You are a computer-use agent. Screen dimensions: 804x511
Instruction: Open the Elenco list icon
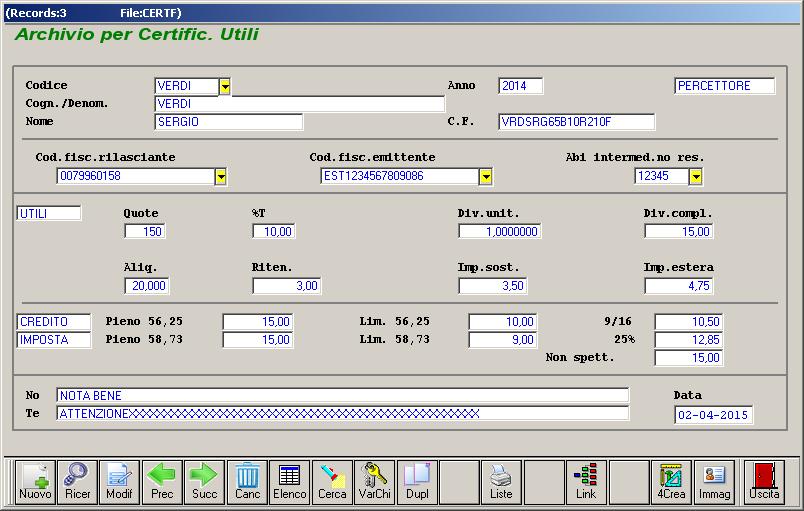[290, 481]
